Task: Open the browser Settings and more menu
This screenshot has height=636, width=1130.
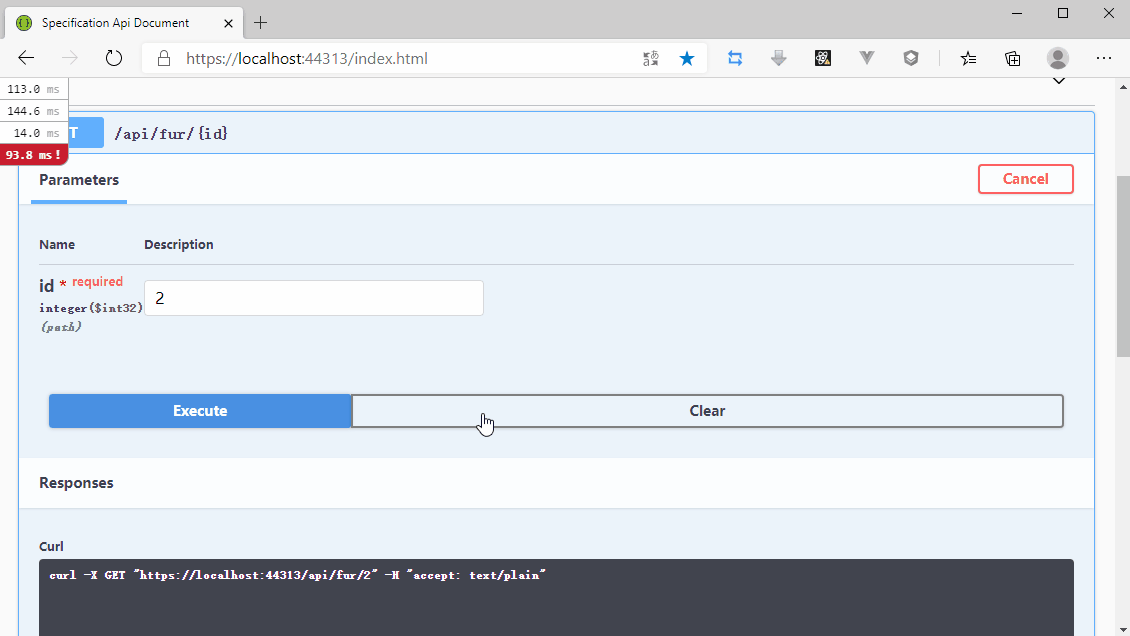Action: point(1104,59)
